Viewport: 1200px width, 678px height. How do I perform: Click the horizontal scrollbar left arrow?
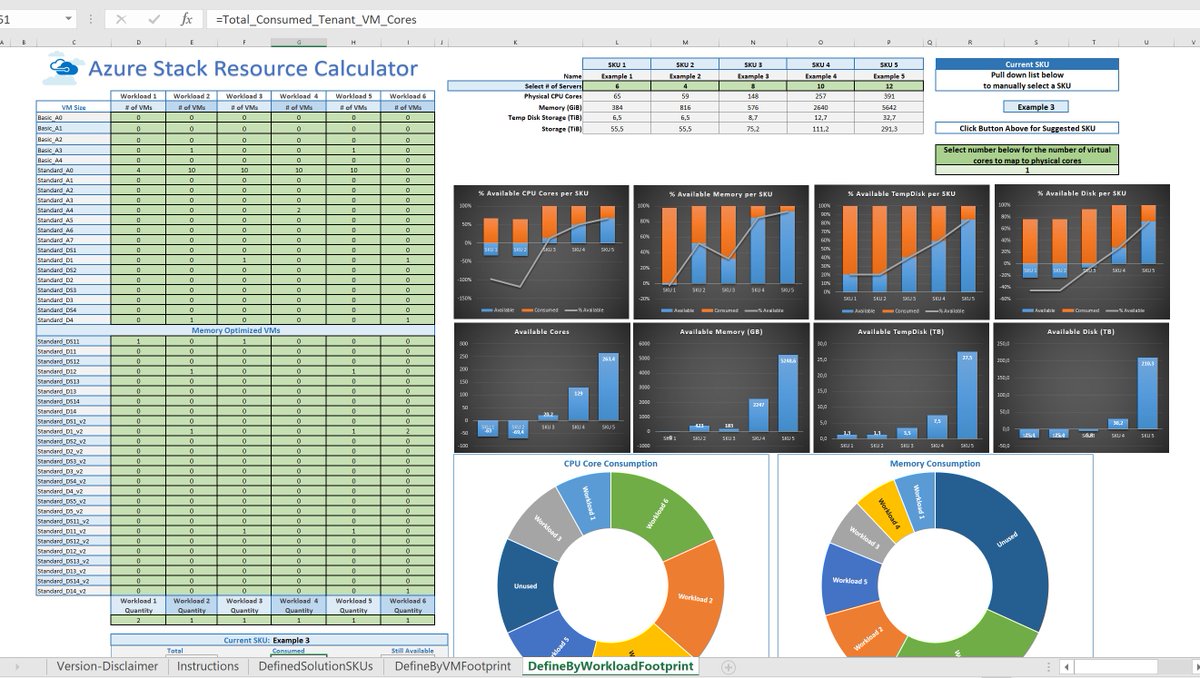pos(1065,666)
